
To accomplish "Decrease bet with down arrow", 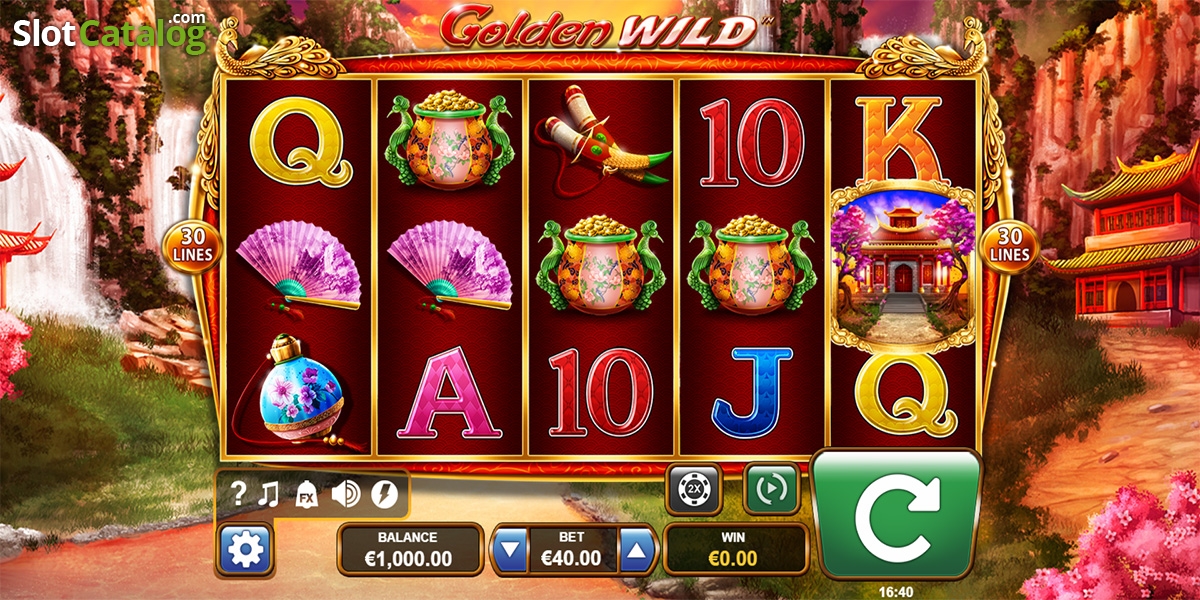I will click(511, 549).
